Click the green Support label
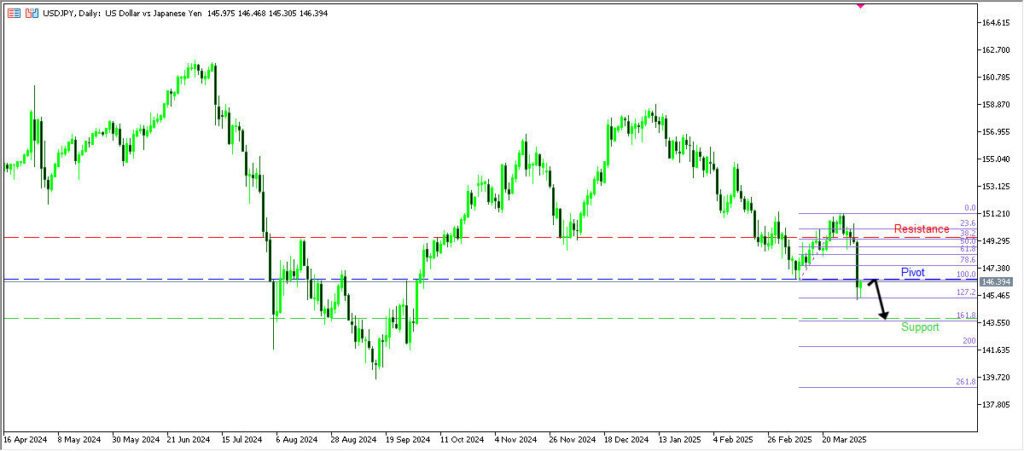The width and height of the screenshot is (1024, 451). [x=920, y=327]
